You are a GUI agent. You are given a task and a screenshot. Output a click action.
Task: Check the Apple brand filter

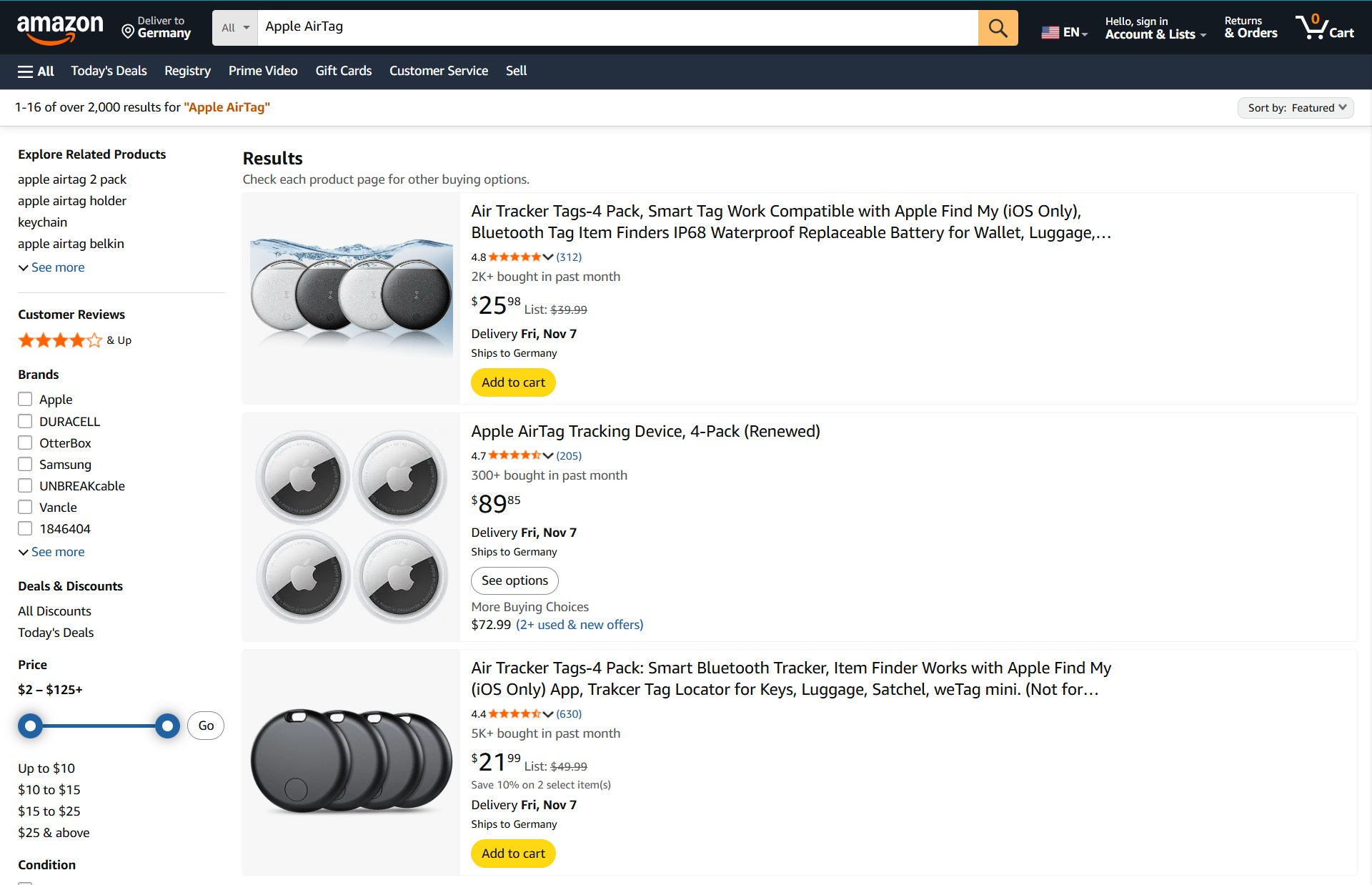25,399
